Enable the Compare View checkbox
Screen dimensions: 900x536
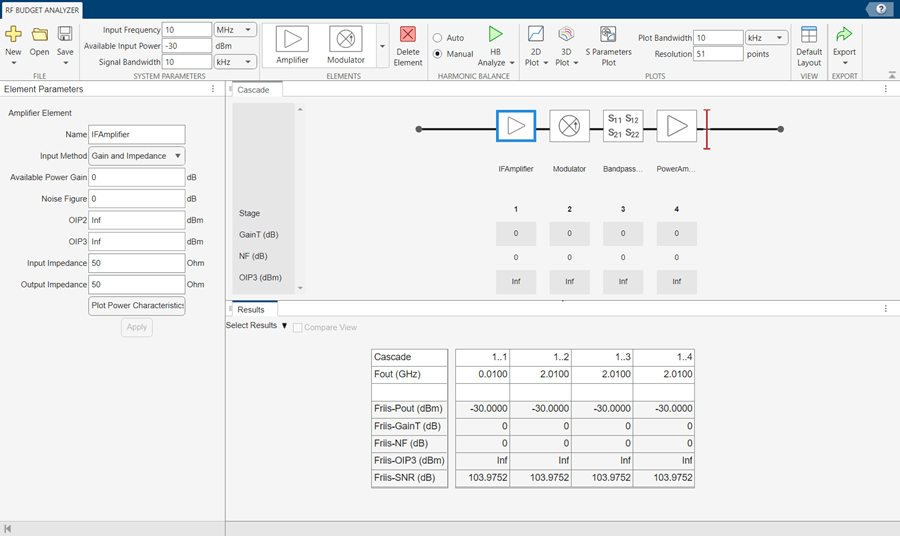tap(298, 327)
